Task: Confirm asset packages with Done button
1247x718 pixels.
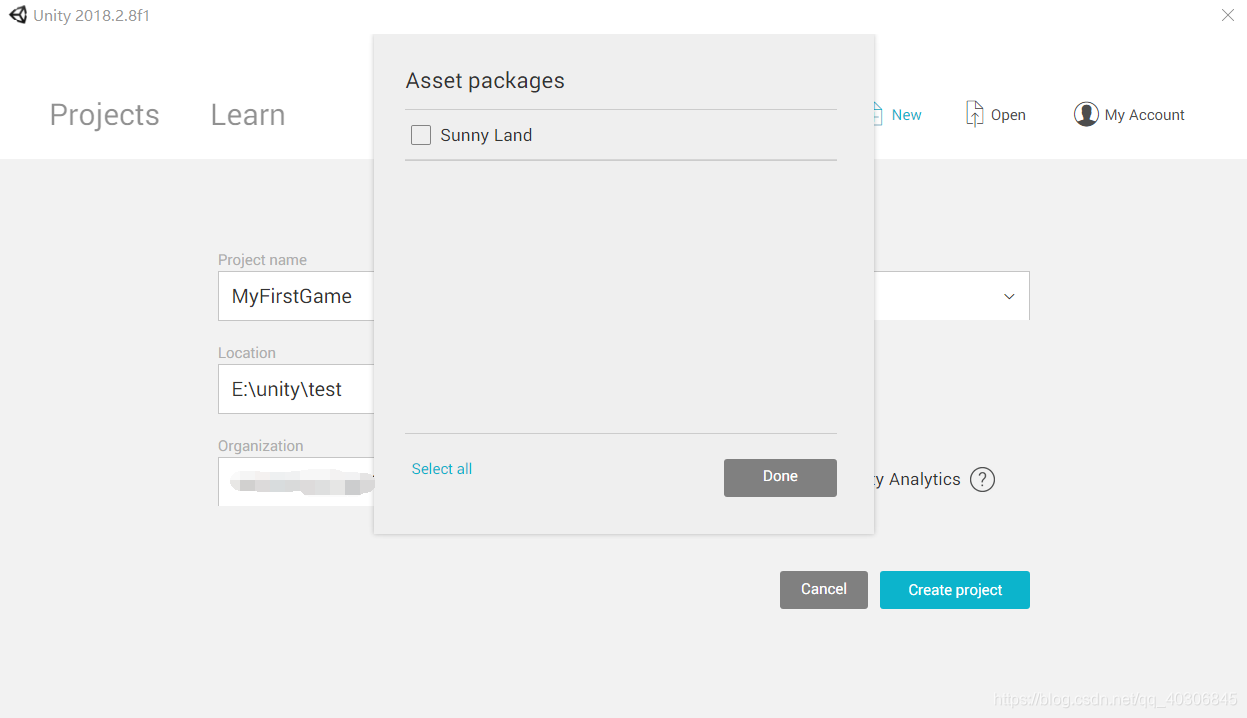Action: coord(780,478)
